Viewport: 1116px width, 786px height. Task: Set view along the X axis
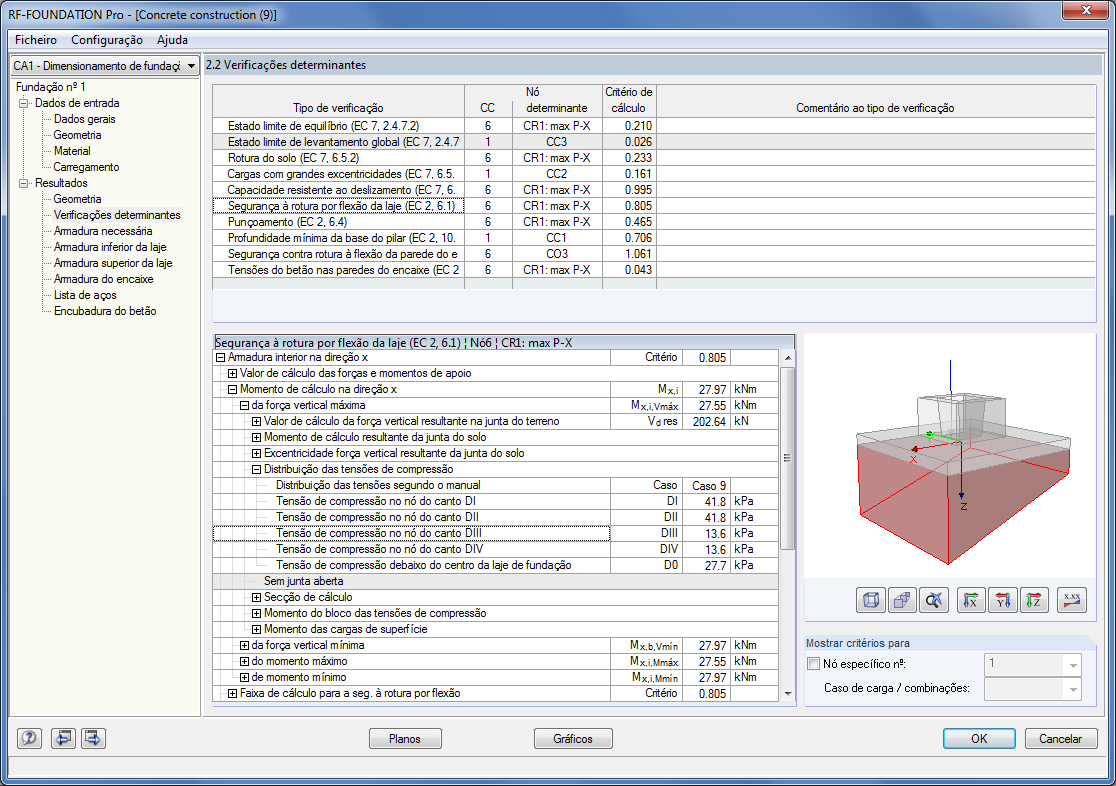(972, 600)
